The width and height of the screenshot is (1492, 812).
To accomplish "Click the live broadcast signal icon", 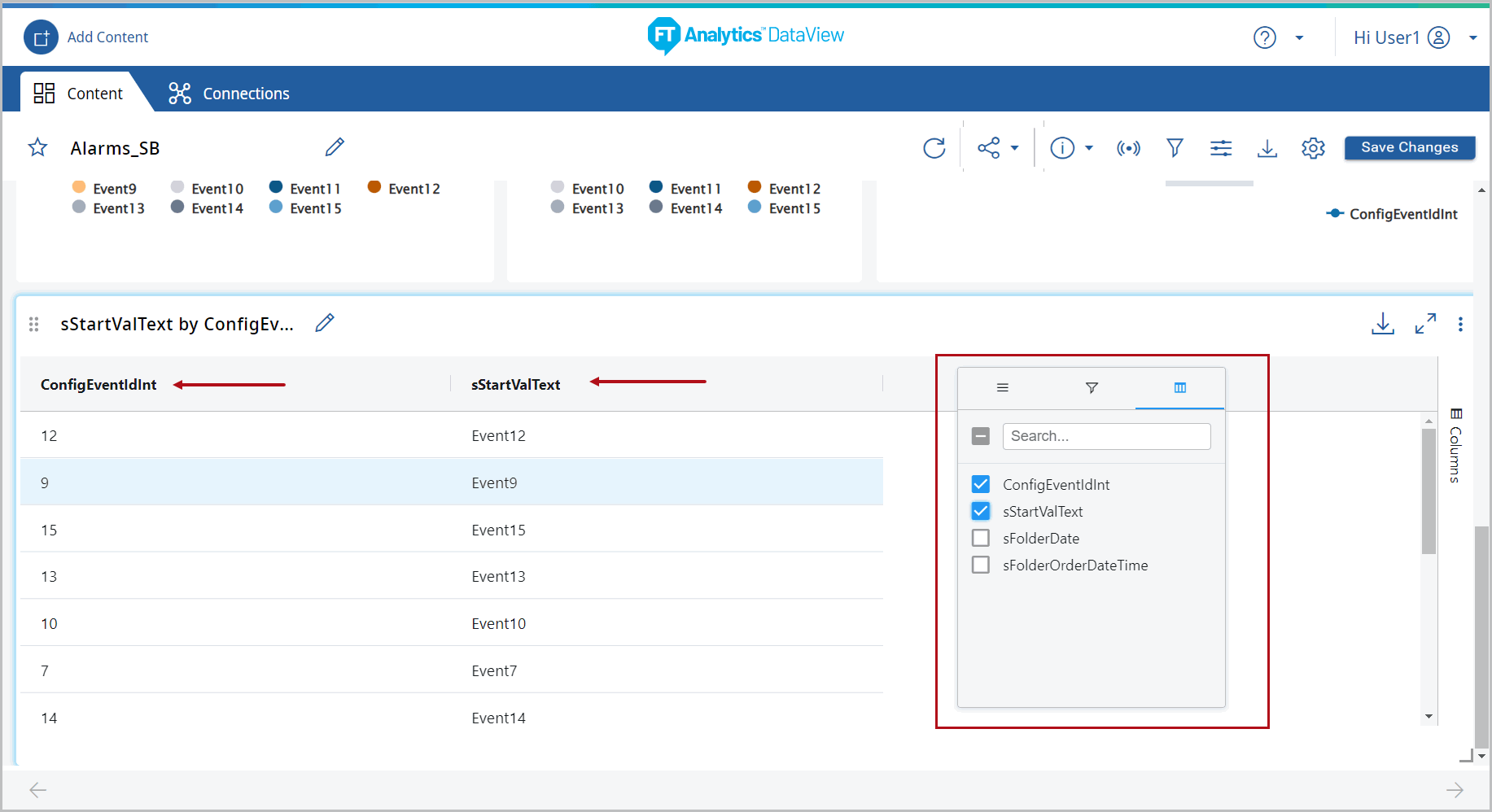I will (1128, 148).
